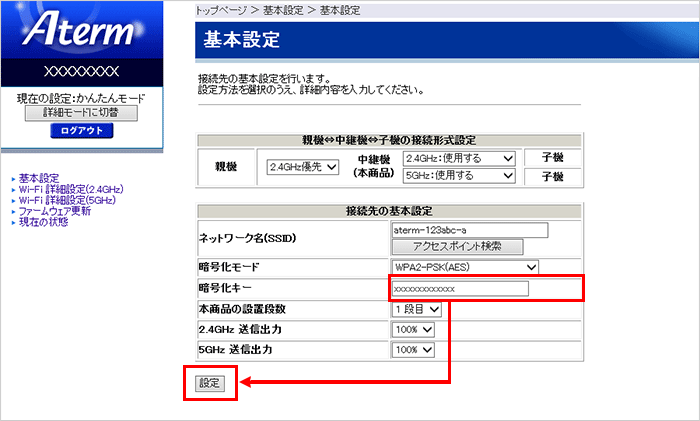Open the 現在の状態 sidebar link
700x421 pixels.
click(x=44, y=222)
